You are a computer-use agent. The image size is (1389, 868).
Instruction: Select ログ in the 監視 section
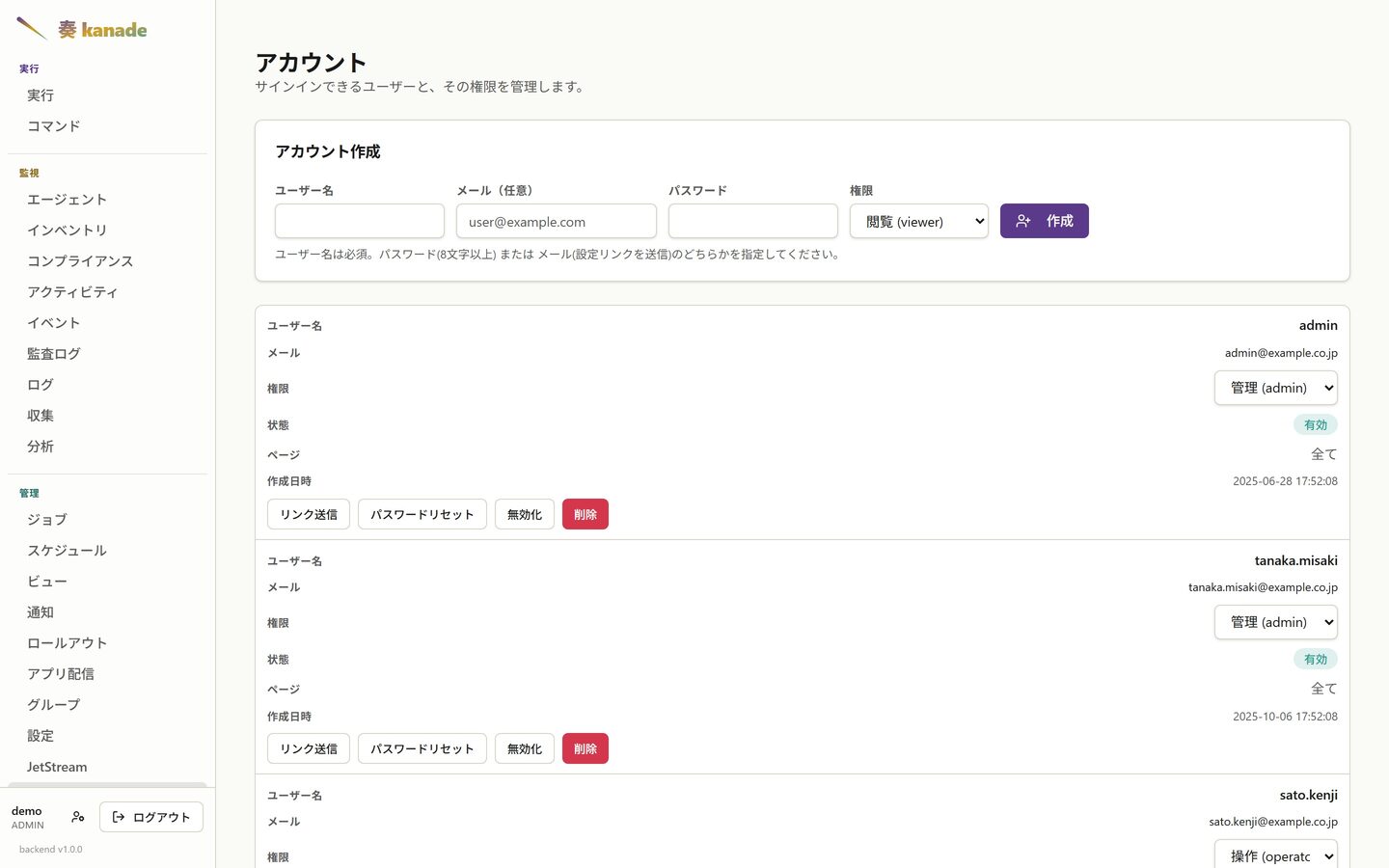click(x=107, y=385)
